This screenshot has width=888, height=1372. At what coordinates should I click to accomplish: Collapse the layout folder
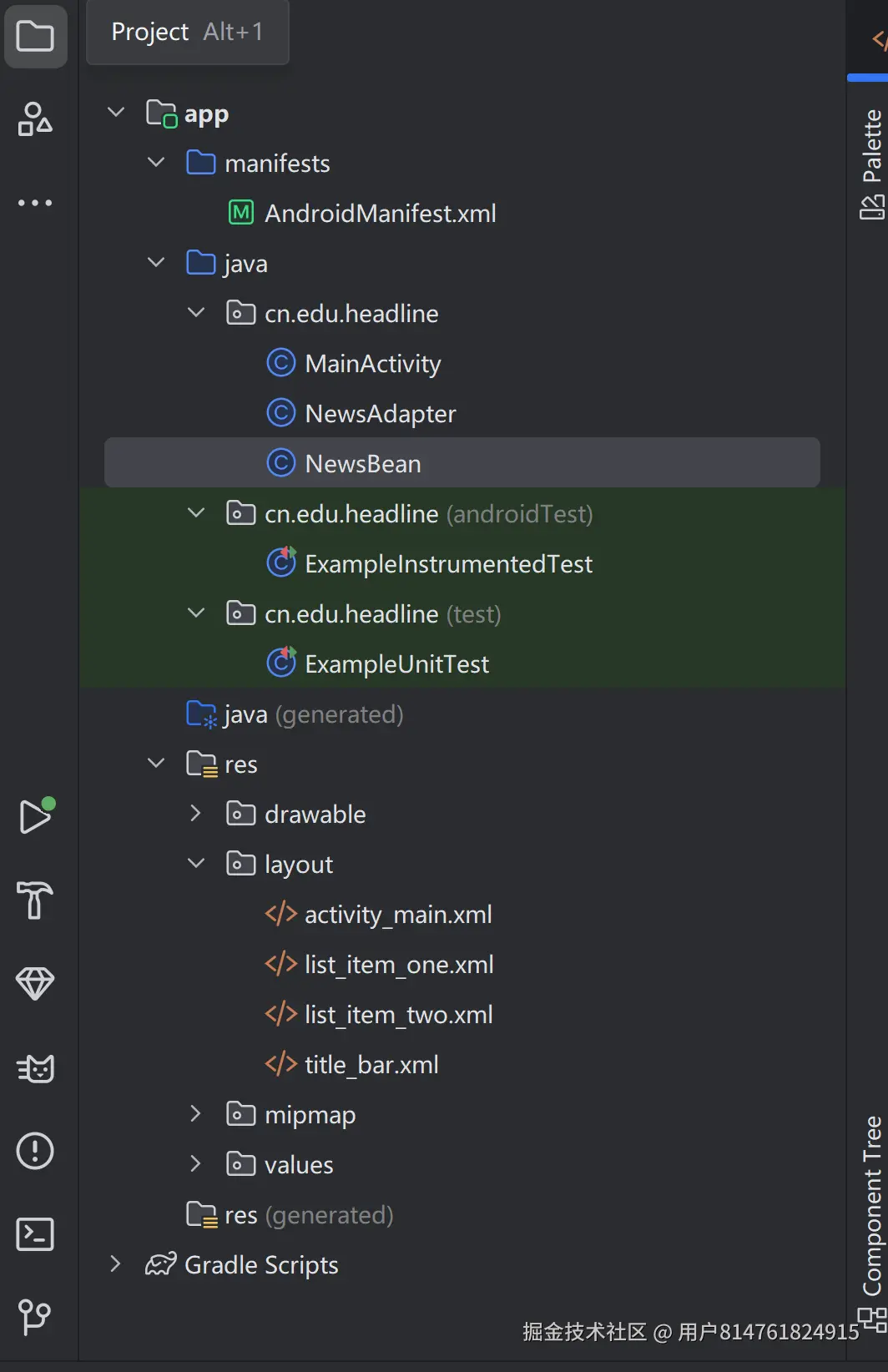(196, 864)
